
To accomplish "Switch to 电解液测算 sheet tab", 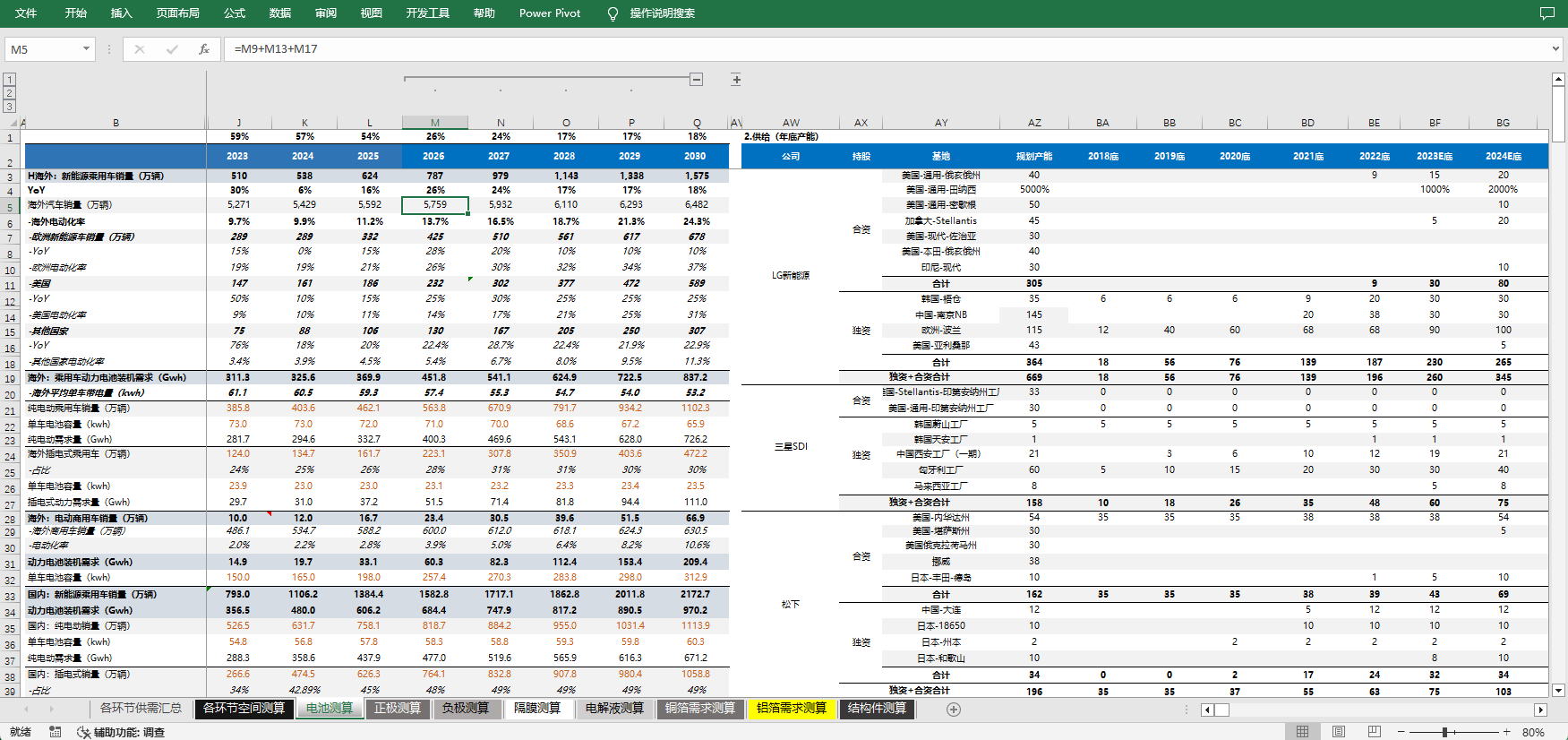I will [x=614, y=709].
